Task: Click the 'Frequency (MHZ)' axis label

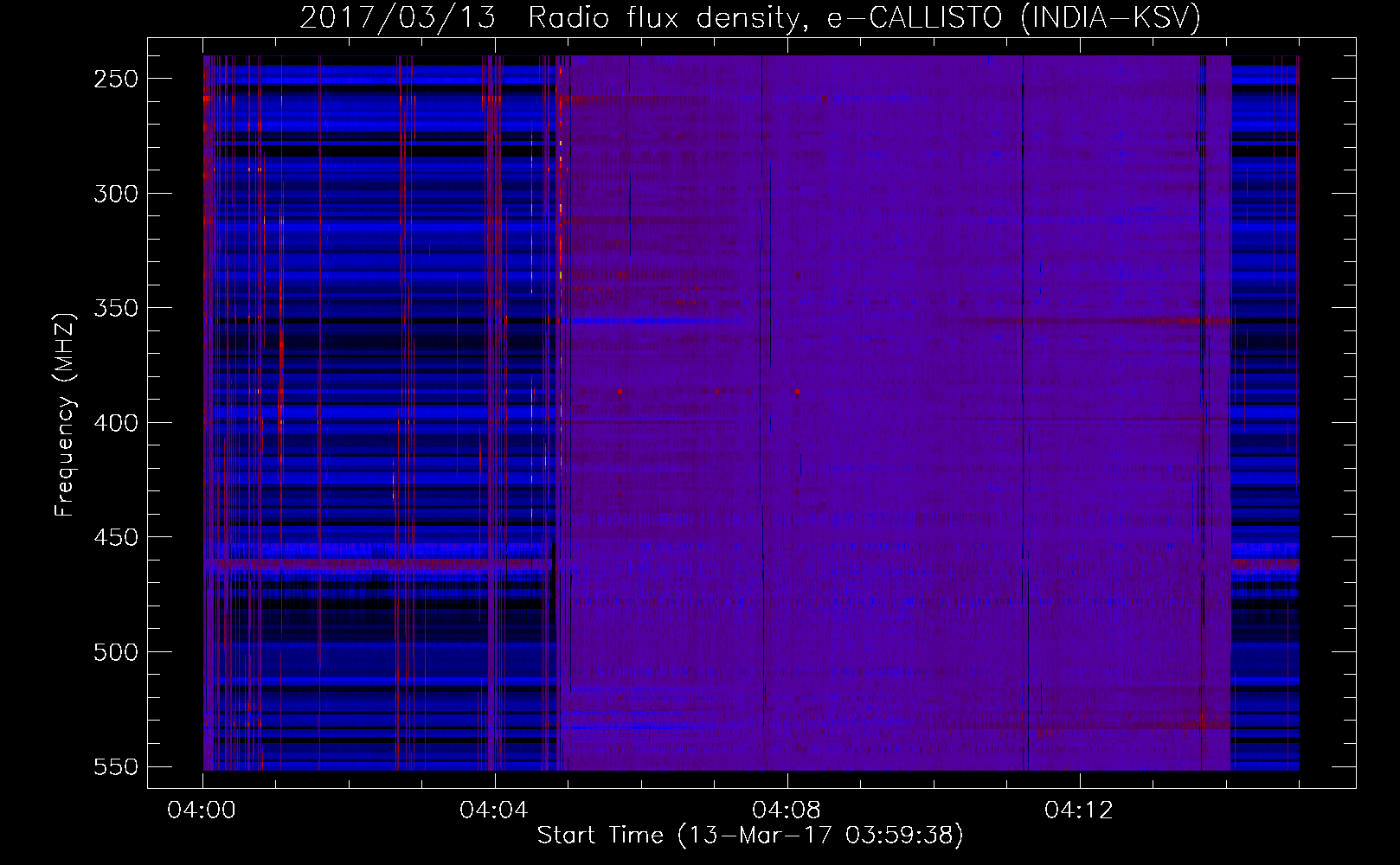Action: click(65, 415)
